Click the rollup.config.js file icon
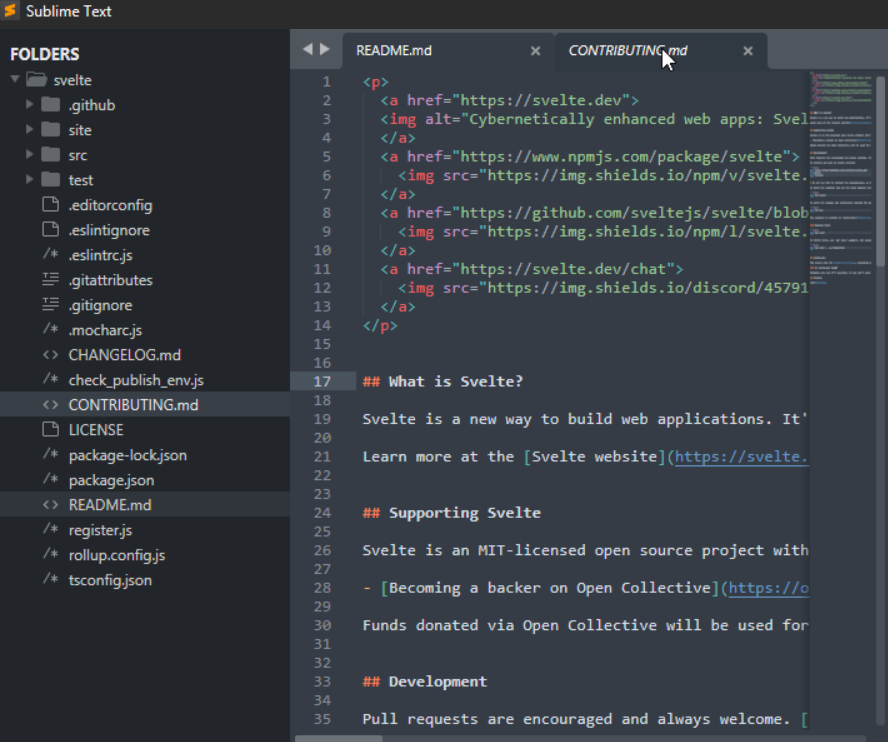Image resolution: width=888 pixels, height=742 pixels. (50, 555)
